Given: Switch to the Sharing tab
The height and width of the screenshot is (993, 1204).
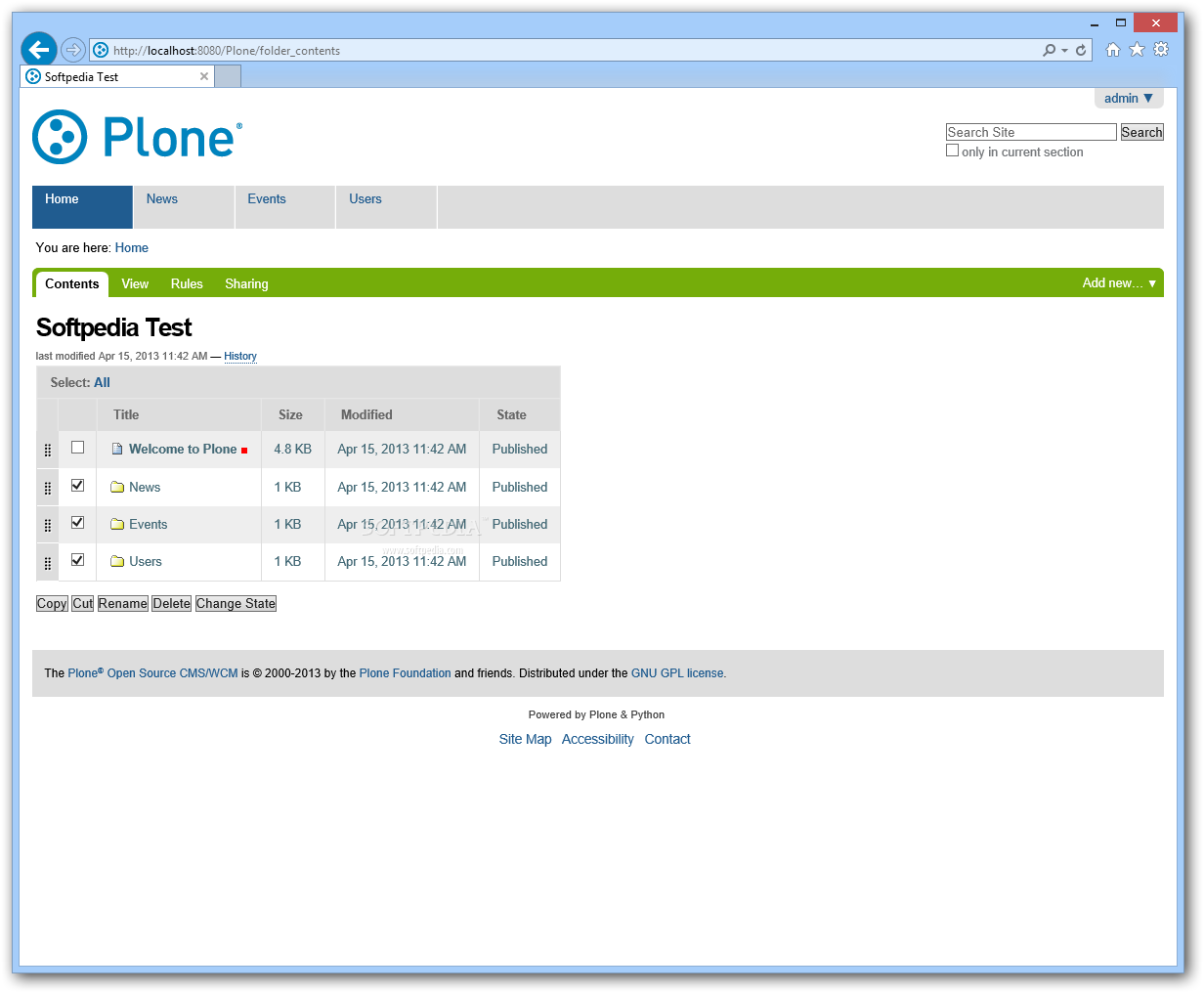Looking at the screenshot, I should point(246,283).
